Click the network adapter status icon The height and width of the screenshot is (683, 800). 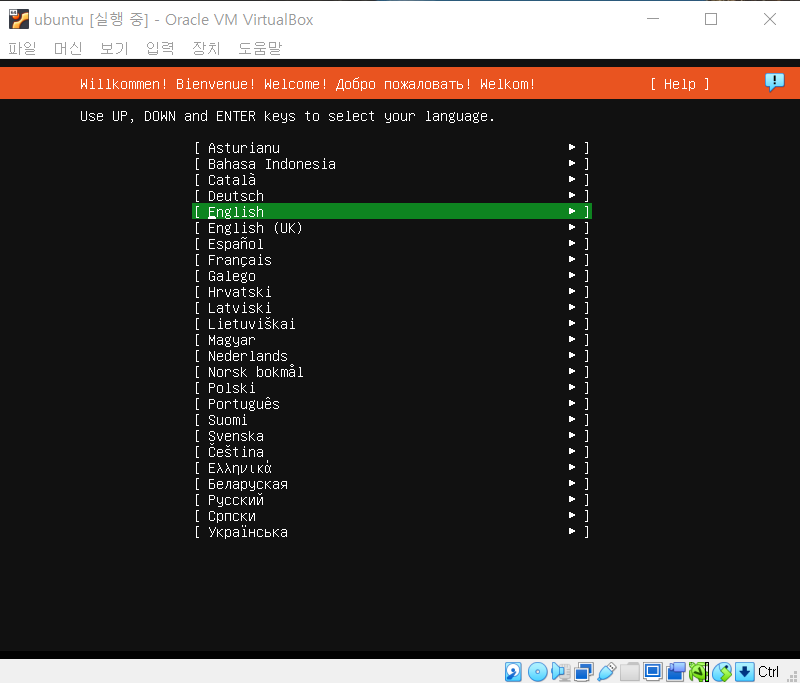pos(584,671)
